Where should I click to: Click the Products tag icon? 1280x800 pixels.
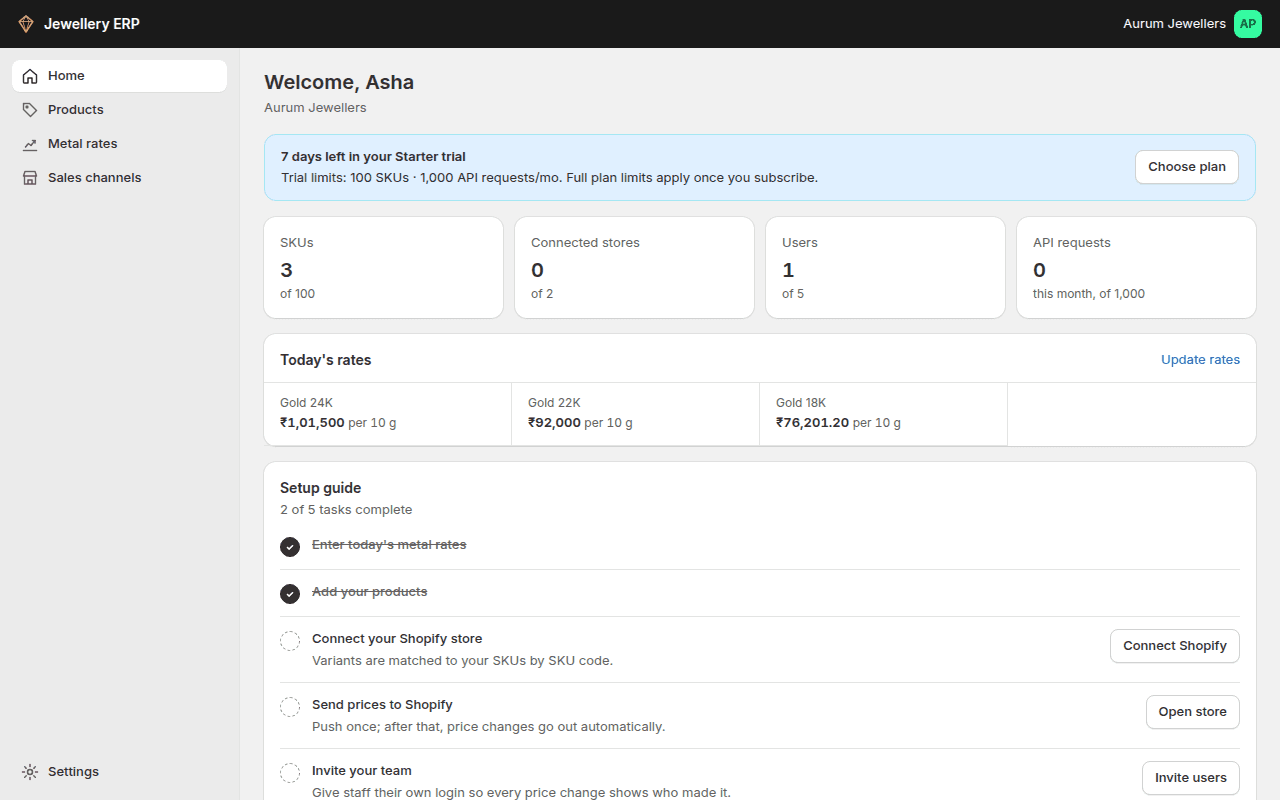30,110
